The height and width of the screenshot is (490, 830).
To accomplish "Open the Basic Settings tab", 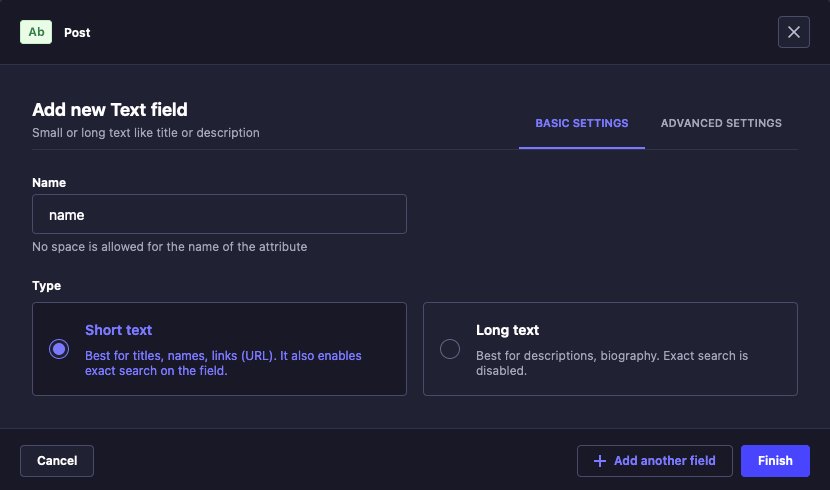I will point(582,123).
